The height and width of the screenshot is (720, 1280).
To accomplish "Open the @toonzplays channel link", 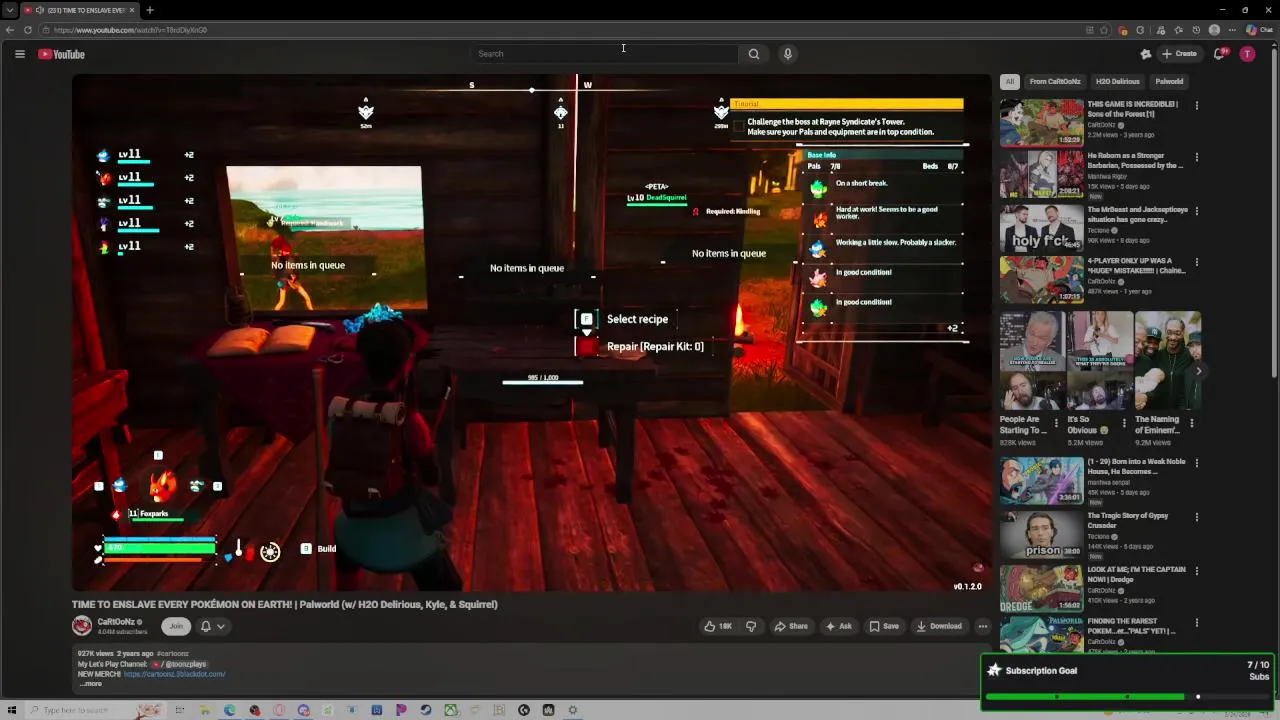I will (x=180, y=664).
